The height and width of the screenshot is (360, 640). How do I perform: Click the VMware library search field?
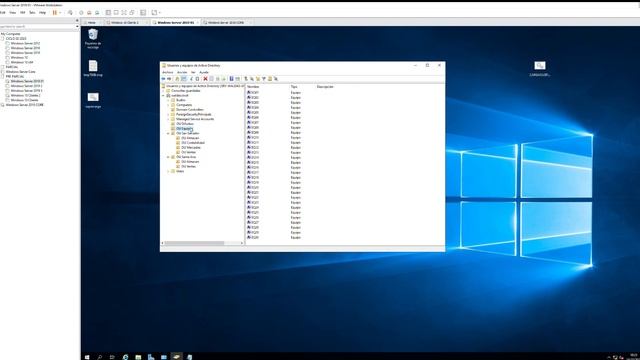[x=37, y=27]
